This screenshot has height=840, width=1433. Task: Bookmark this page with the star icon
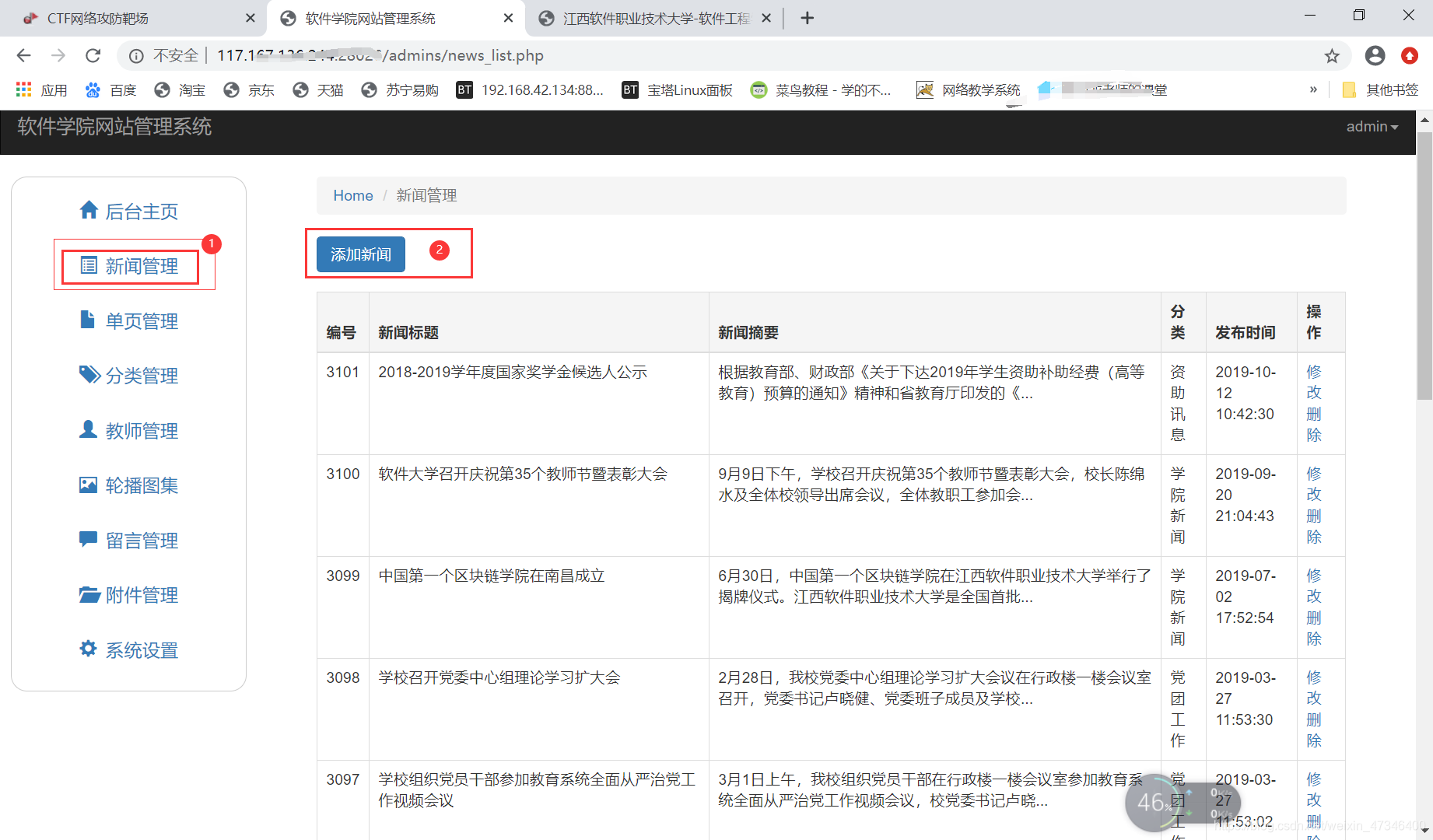[x=1332, y=55]
